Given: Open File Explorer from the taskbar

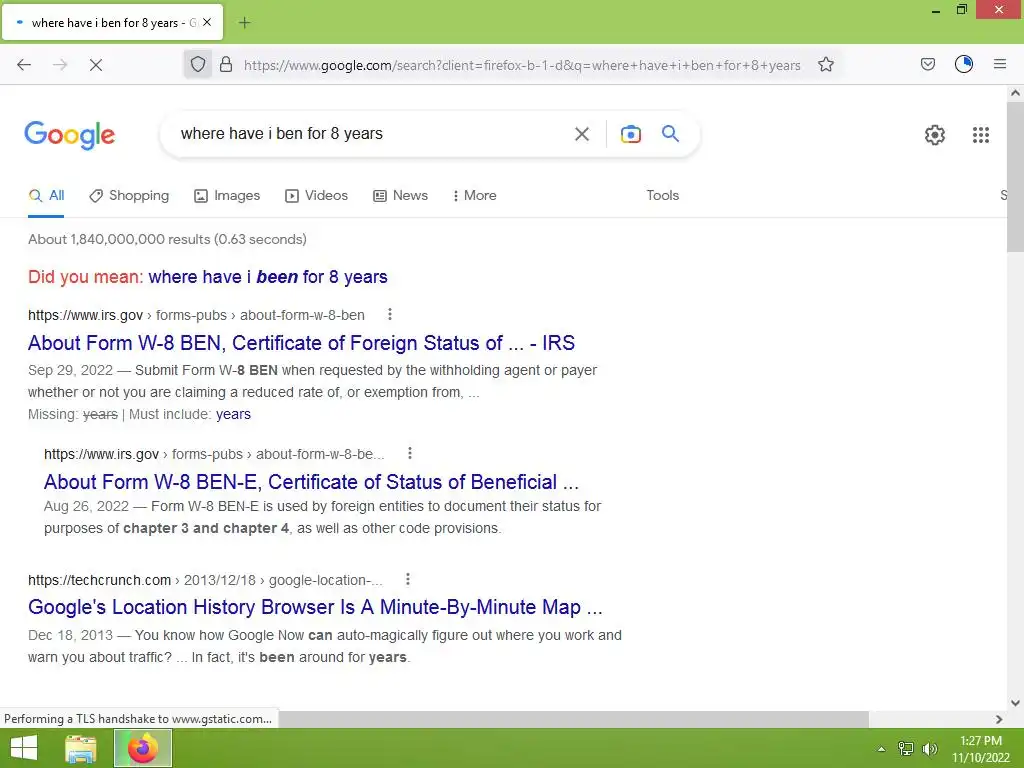Looking at the screenshot, I should [81, 748].
